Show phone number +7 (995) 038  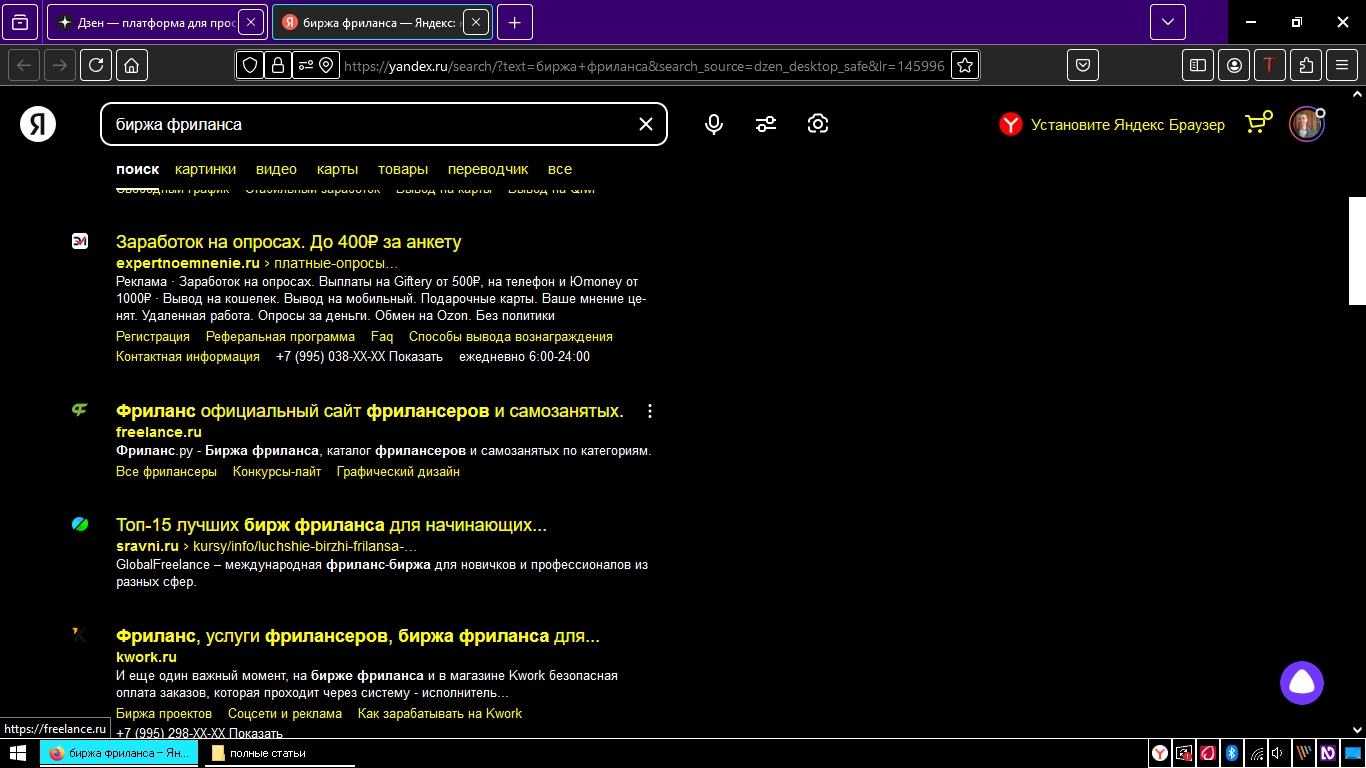(359, 357)
